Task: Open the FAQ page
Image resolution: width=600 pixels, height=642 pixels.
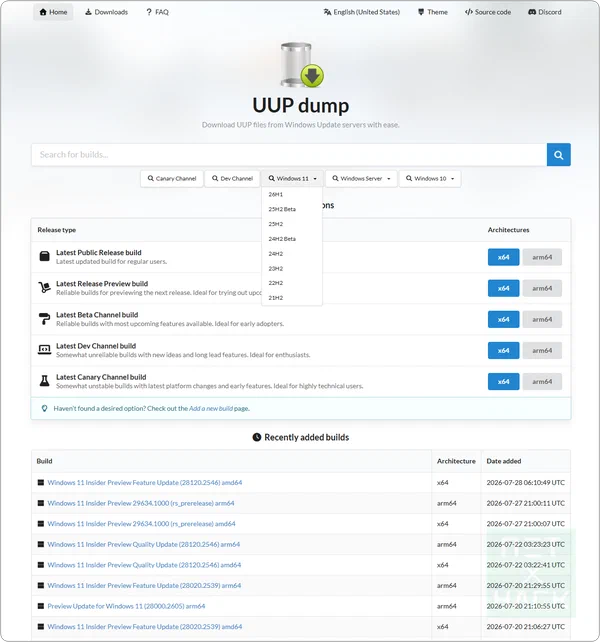Action: point(158,12)
